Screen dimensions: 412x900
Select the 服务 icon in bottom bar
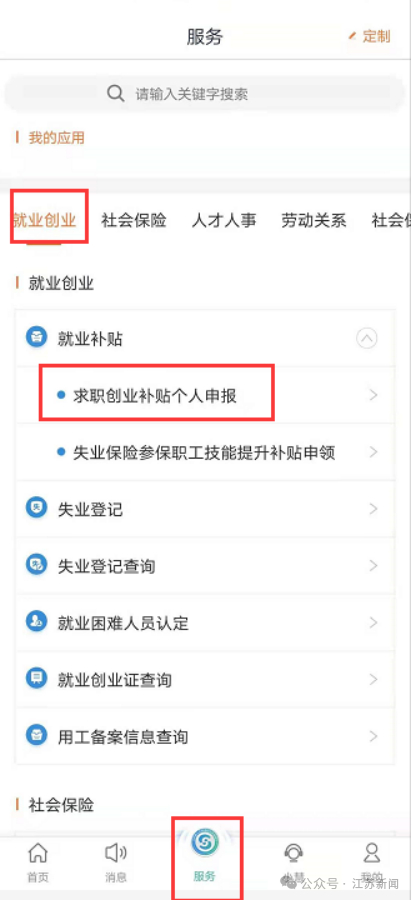pyautogui.click(x=204, y=842)
